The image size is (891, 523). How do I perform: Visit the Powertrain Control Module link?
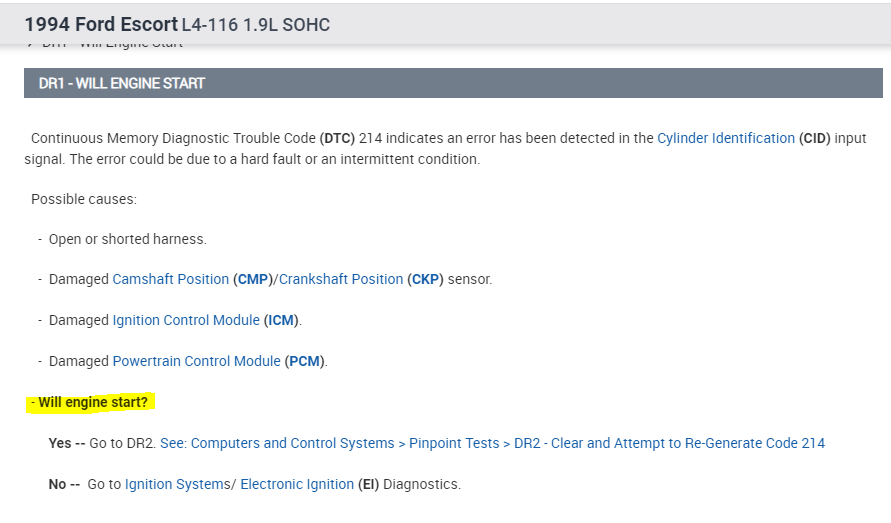[196, 361]
